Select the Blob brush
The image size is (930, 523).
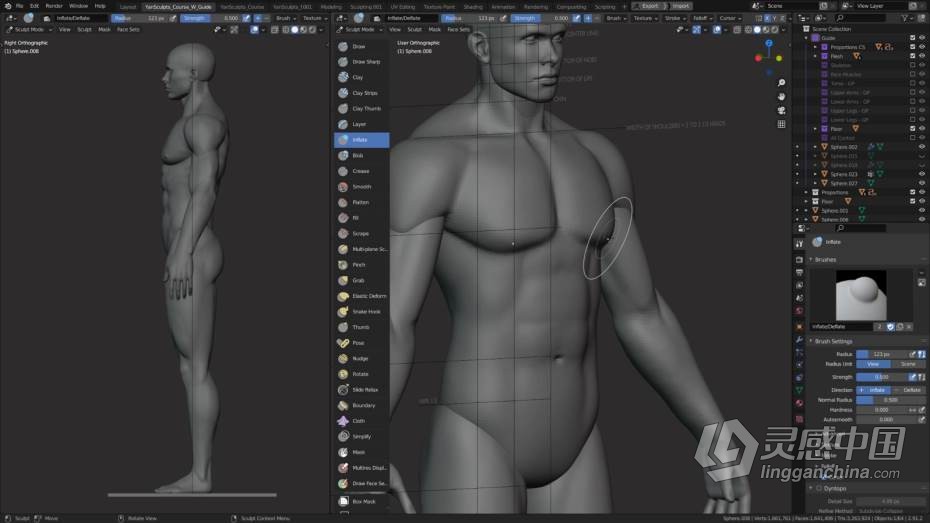point(362,155)
